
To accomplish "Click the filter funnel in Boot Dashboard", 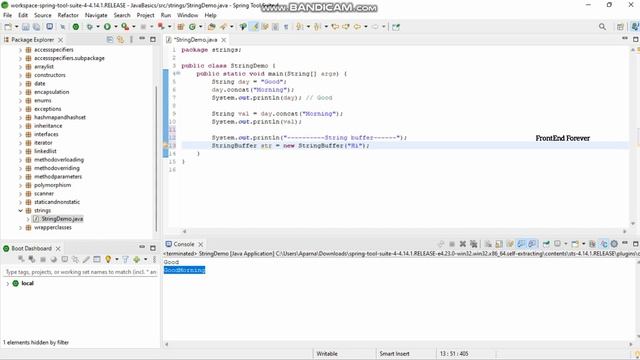I will (125, 259).
